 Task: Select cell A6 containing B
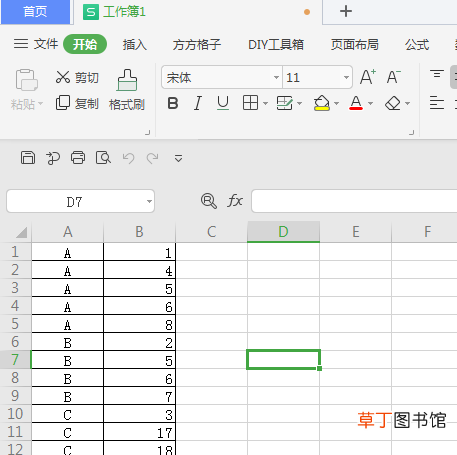point(68,342)
